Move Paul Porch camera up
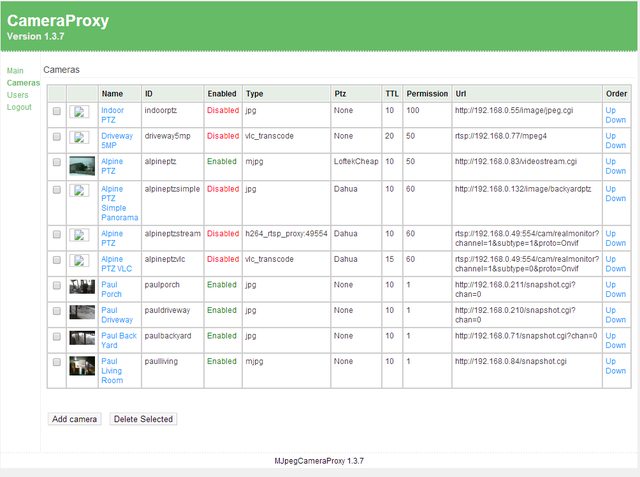640x477 pixels. pos(611,285)
